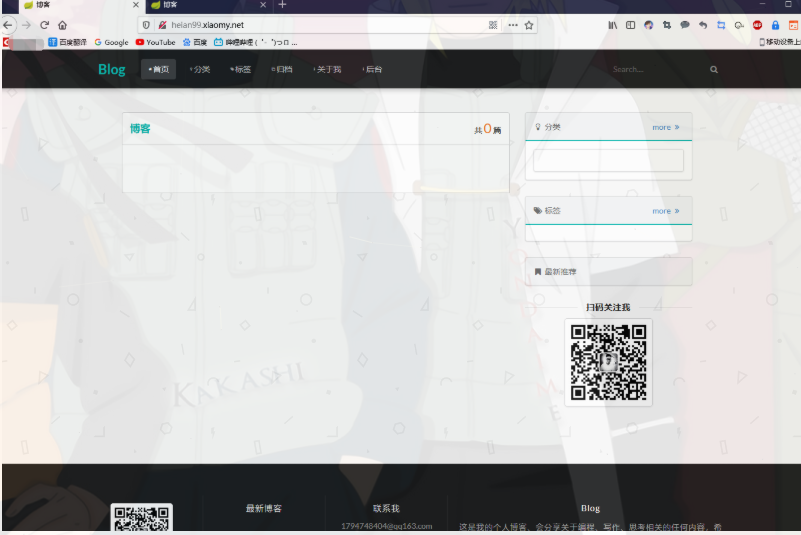Open the Google bookmark
This screenshot has height=535, width=801.
(111, 42)
